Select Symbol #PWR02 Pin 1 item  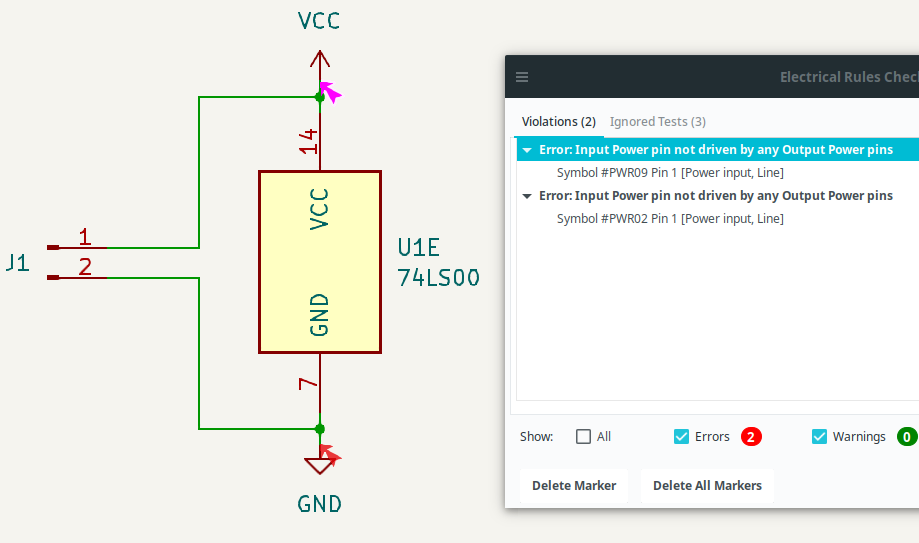(669, 219)
